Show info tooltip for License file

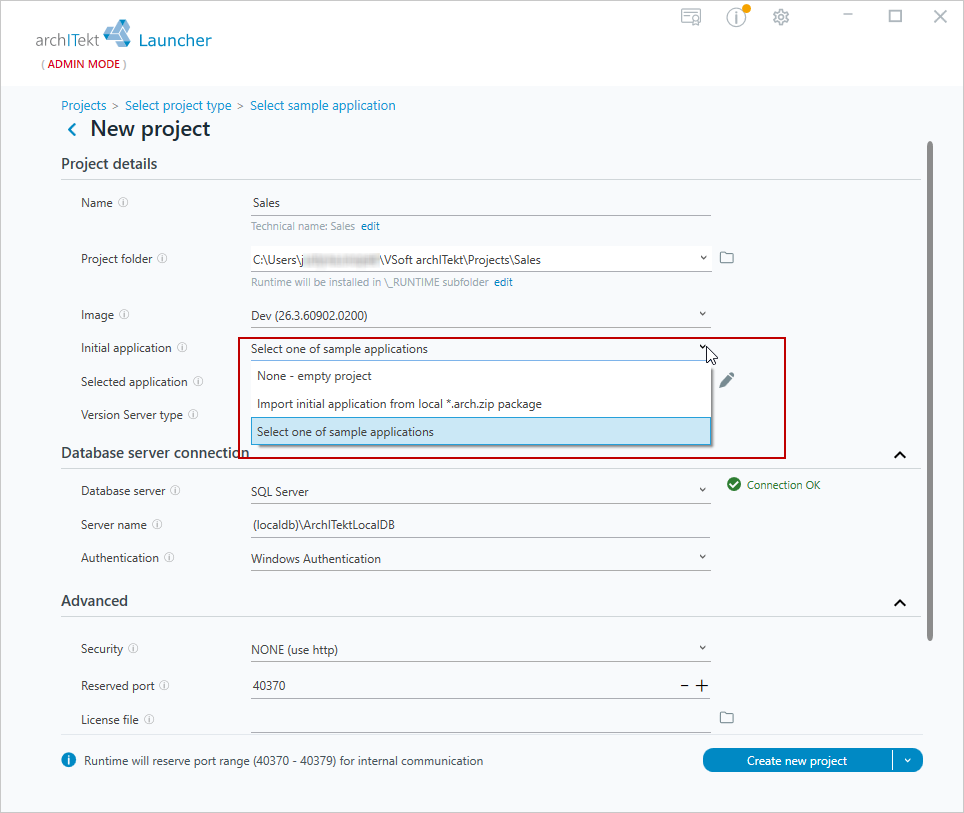149,719
